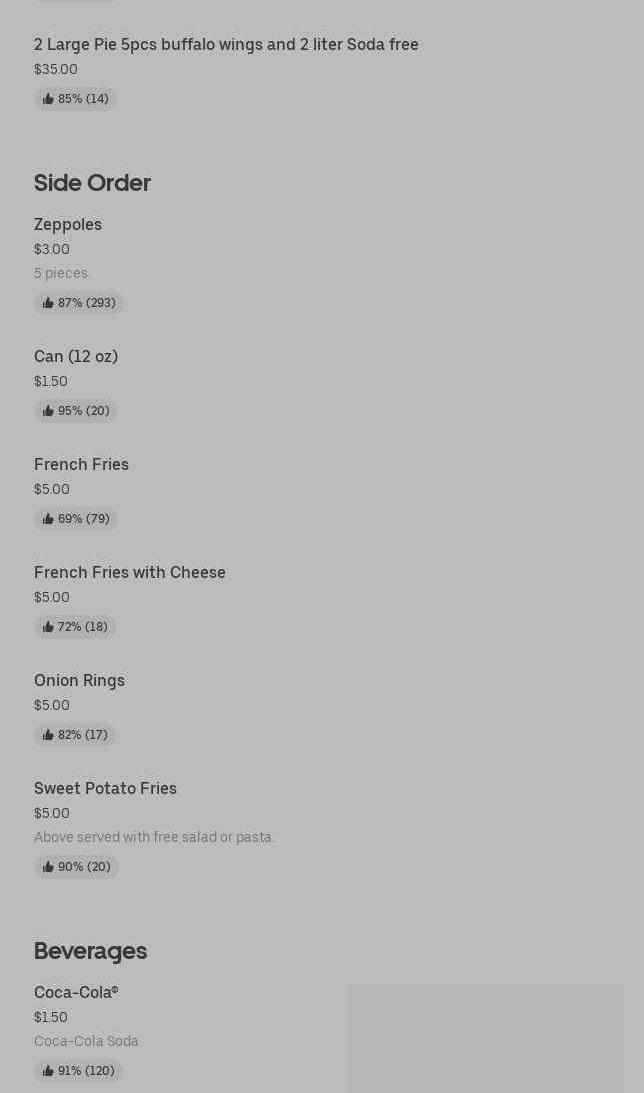
Task: Open the Sweet Potato Fries item
Action: point(105,788)
